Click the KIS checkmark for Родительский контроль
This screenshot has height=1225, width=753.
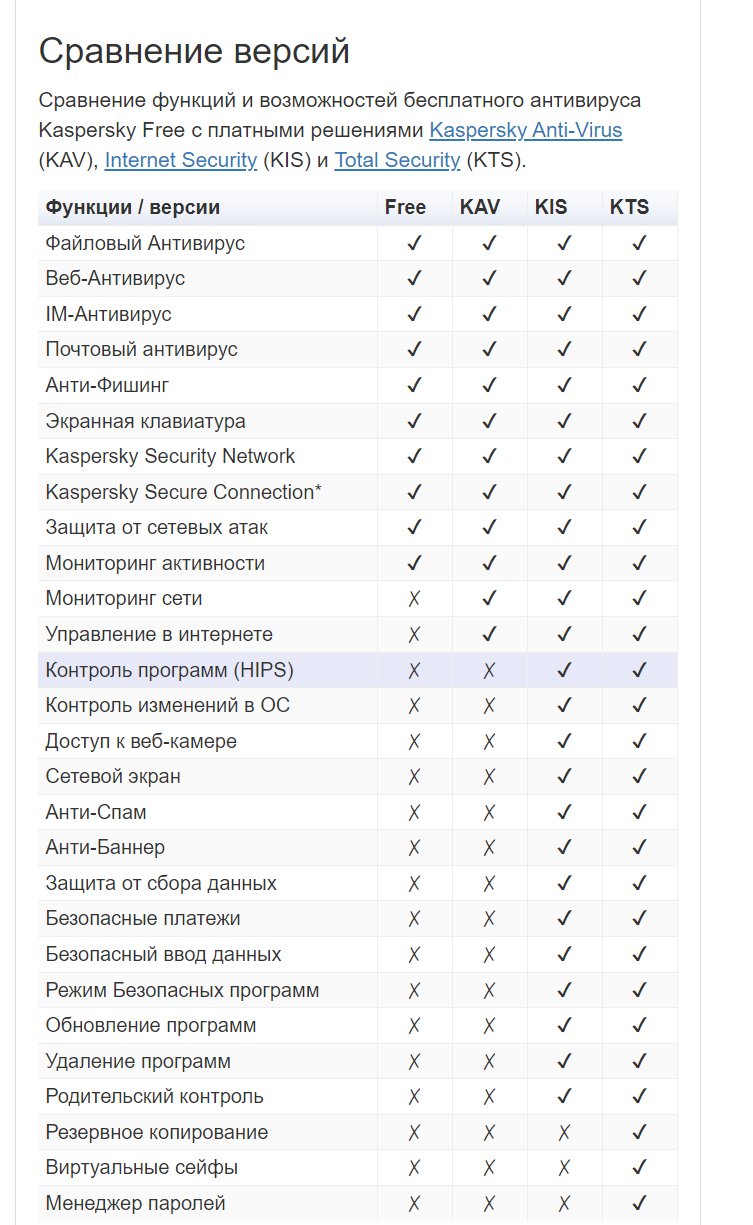click(564, 1097)
